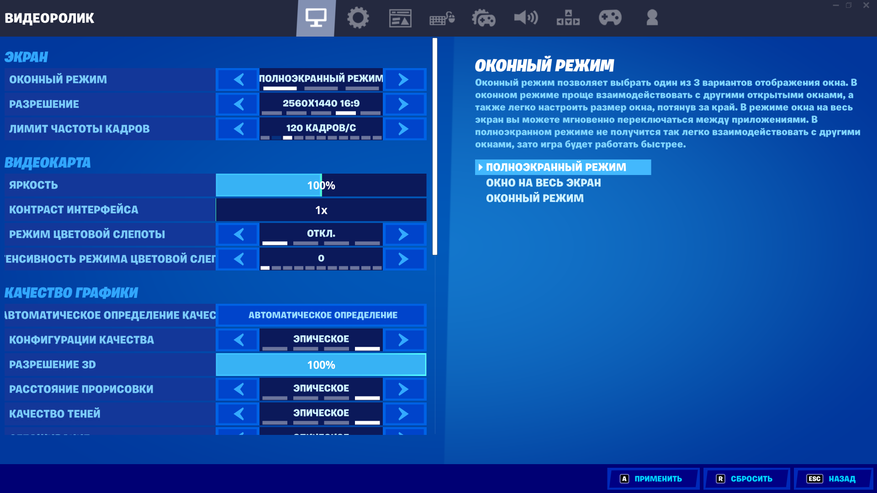Open the account profile settings icon
This screenshot has width=877, height=493.
[652, 18]
